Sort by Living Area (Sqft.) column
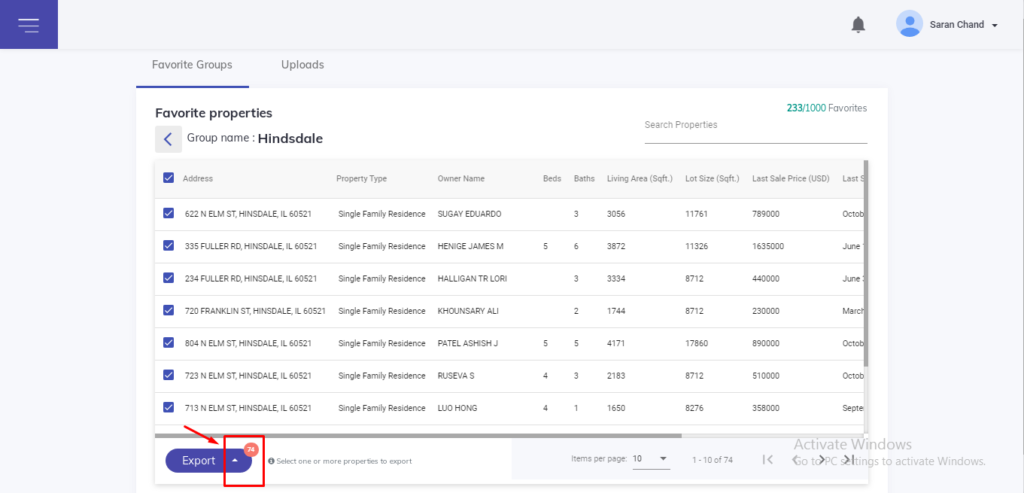1024x493 pixels. pos(639,178)
